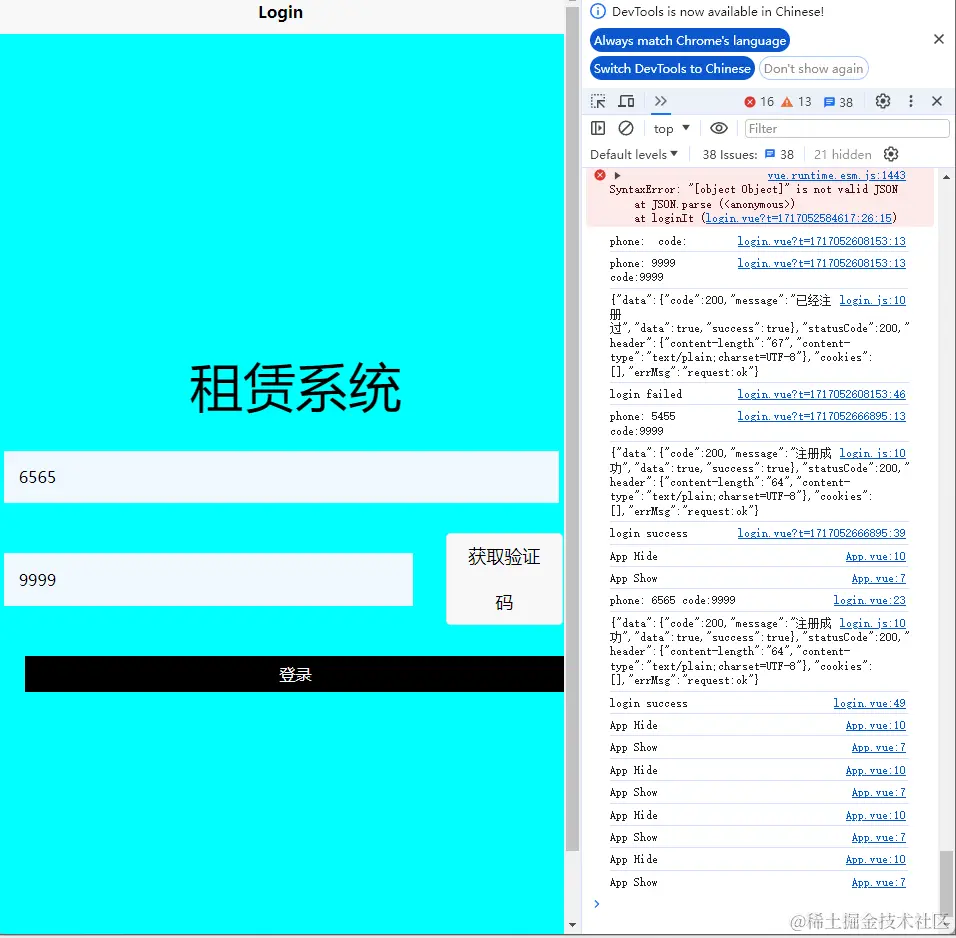The image size is (956, 938).
Task: Click the 租赁系统 heading
Action: click(x=296, y=388)
